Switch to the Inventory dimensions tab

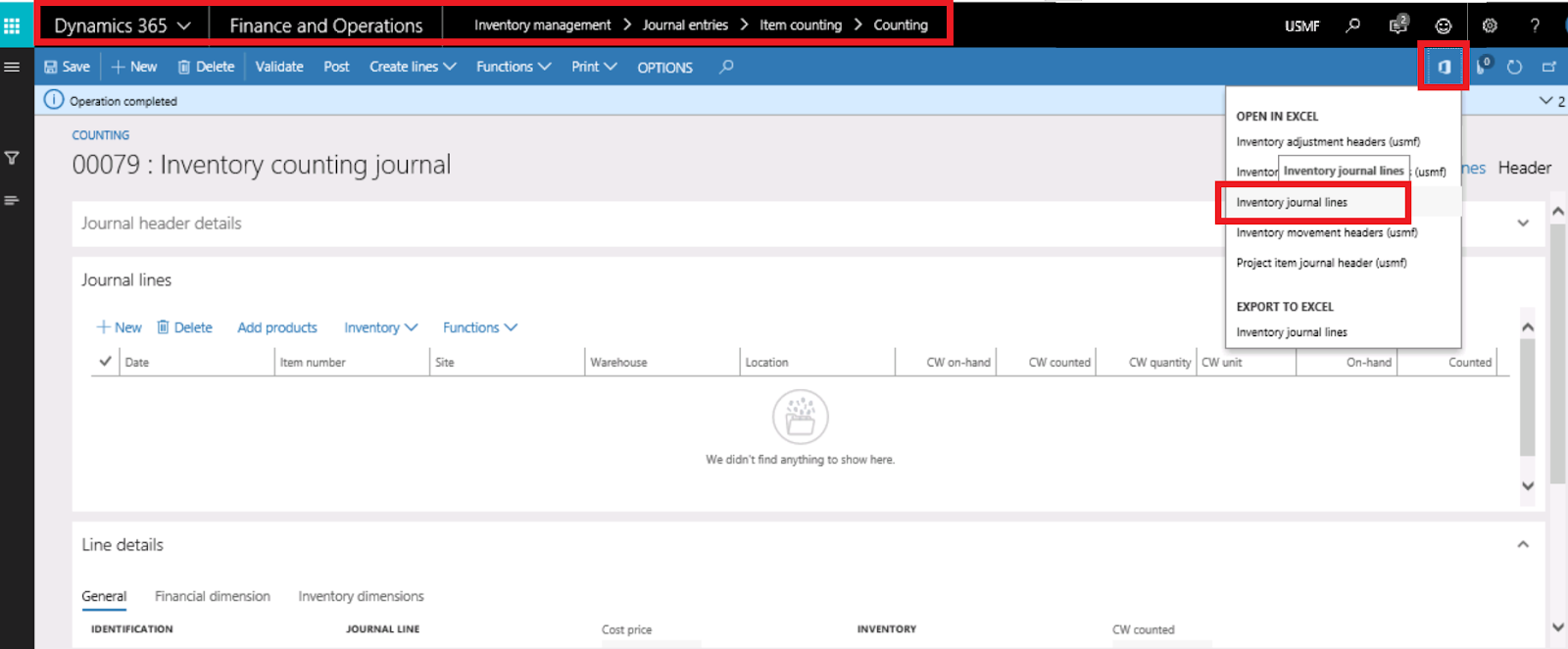tap(361, 596)
